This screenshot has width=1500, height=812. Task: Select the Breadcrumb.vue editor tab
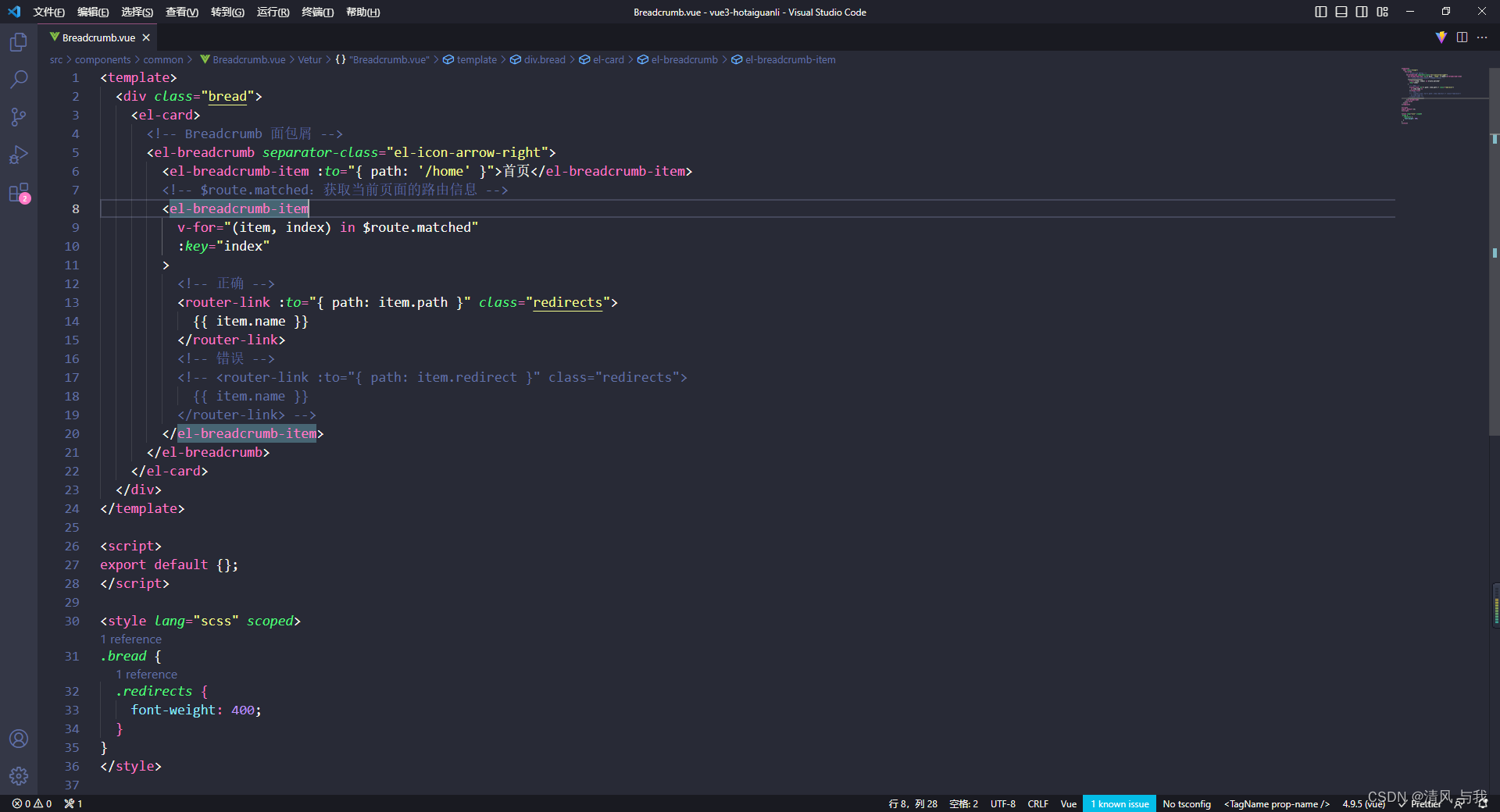[98, 37]
